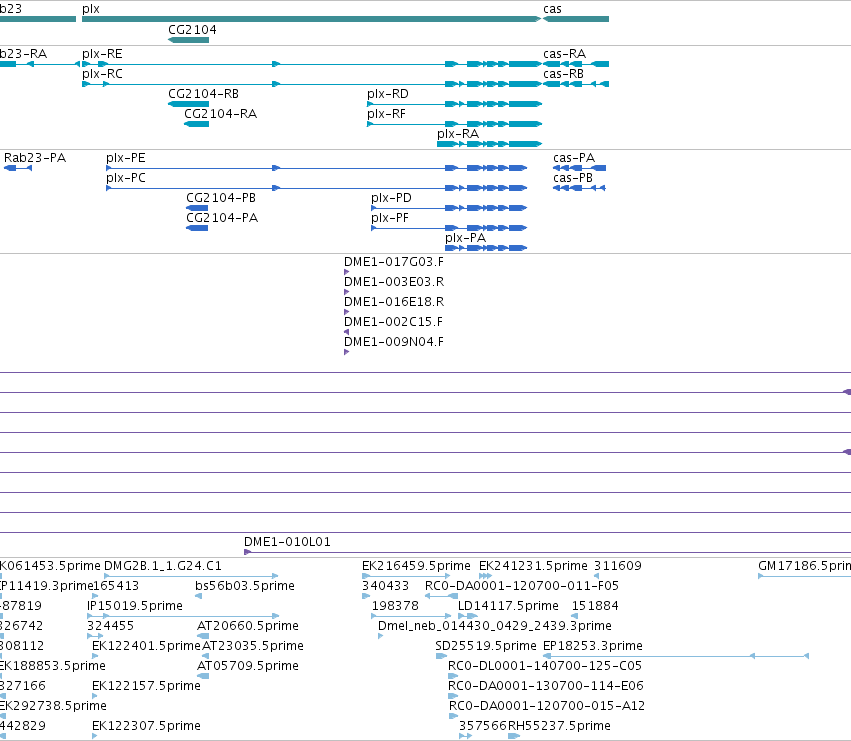Click the plx-RF transcript
Screen dimensions: 851x741
coord(454,124)
